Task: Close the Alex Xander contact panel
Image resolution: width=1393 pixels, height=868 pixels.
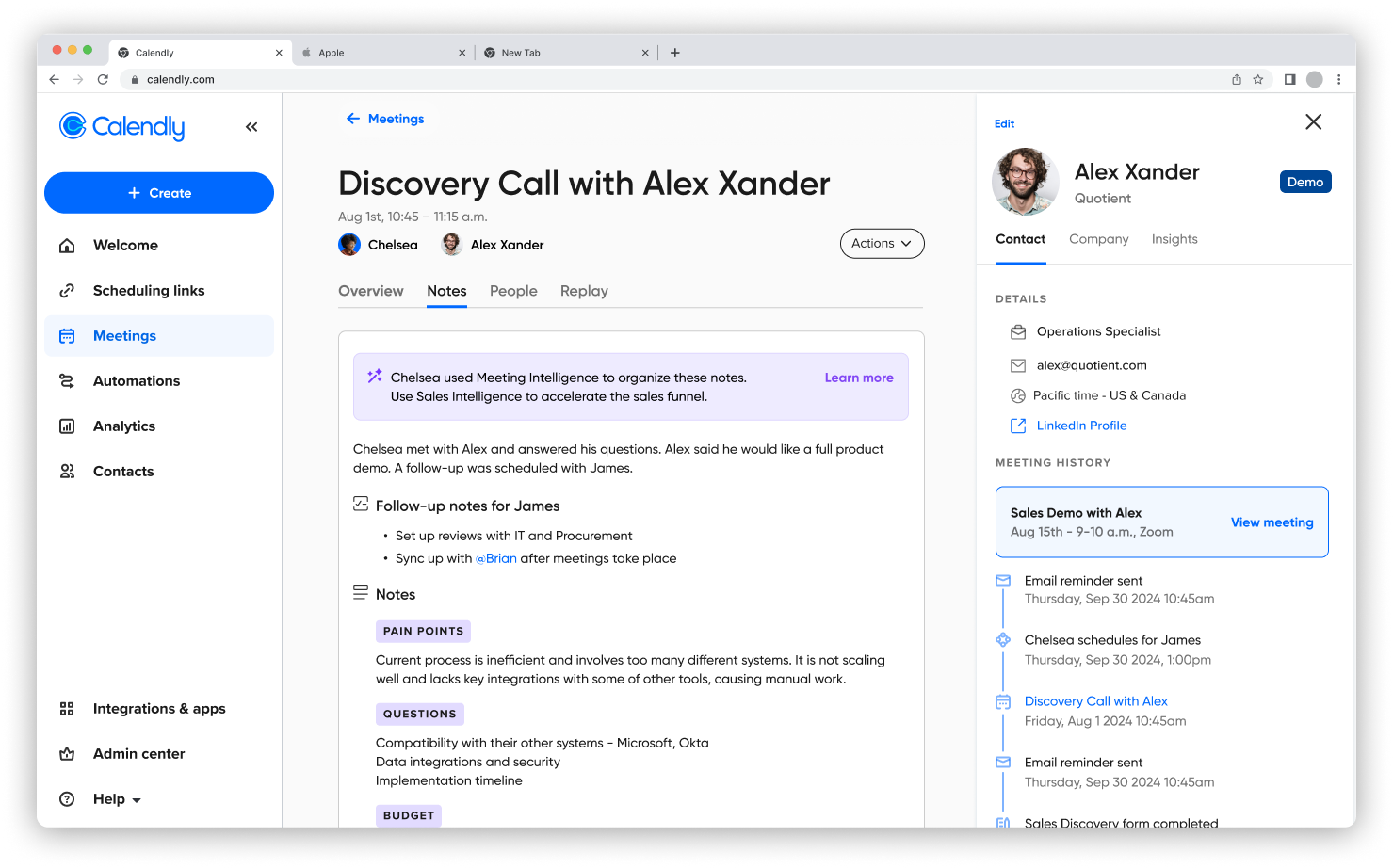Action: 1314,121
